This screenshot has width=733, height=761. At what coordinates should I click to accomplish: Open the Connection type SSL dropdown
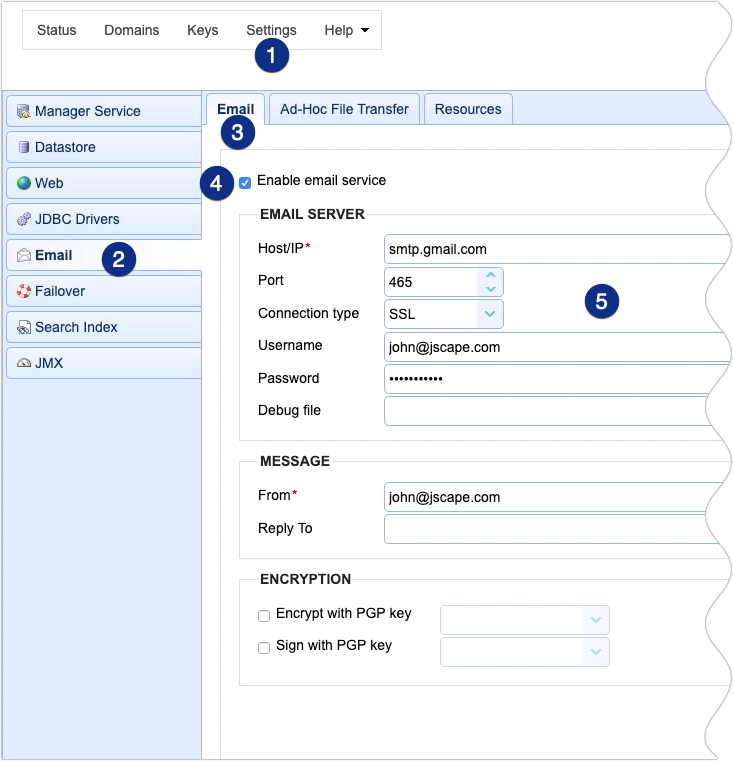489,314
